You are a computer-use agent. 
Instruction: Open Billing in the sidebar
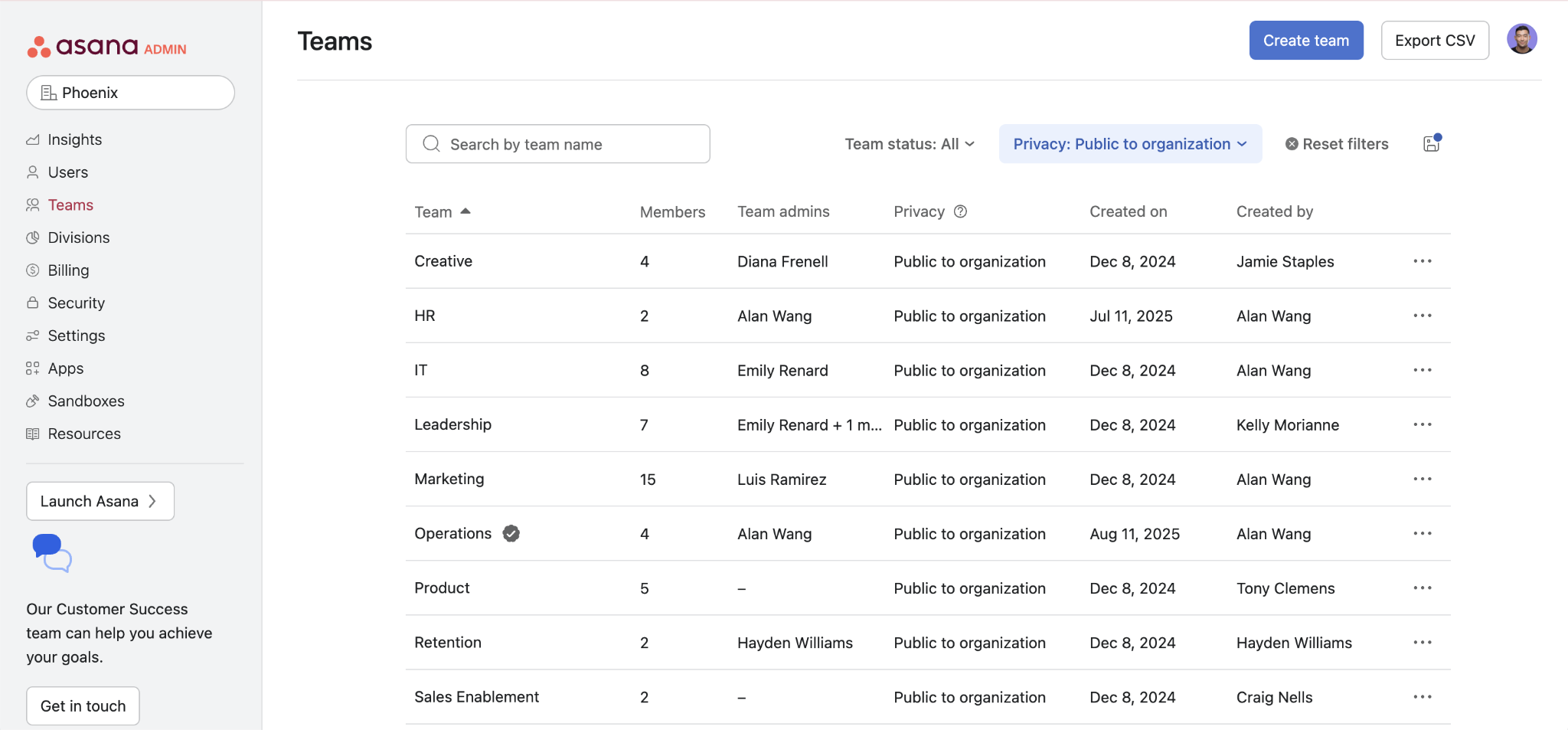68,270
